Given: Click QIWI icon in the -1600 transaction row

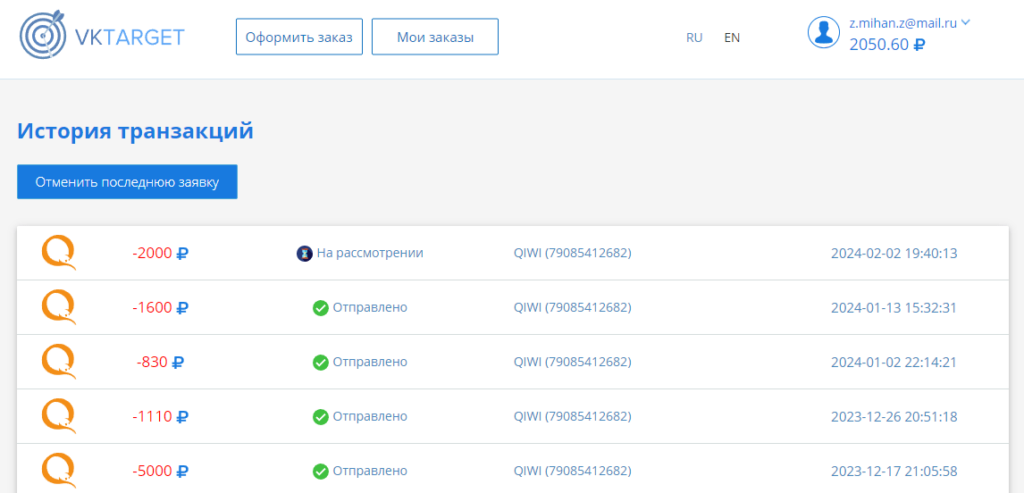Looking at the screenshot, I should click(x=59, y=307).
